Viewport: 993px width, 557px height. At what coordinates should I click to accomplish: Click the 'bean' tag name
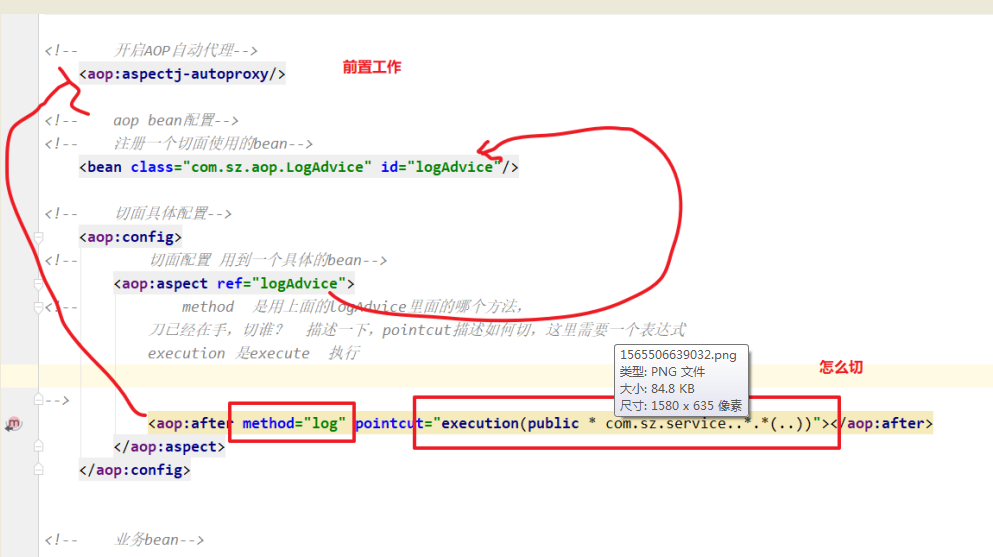coord(104,167)
